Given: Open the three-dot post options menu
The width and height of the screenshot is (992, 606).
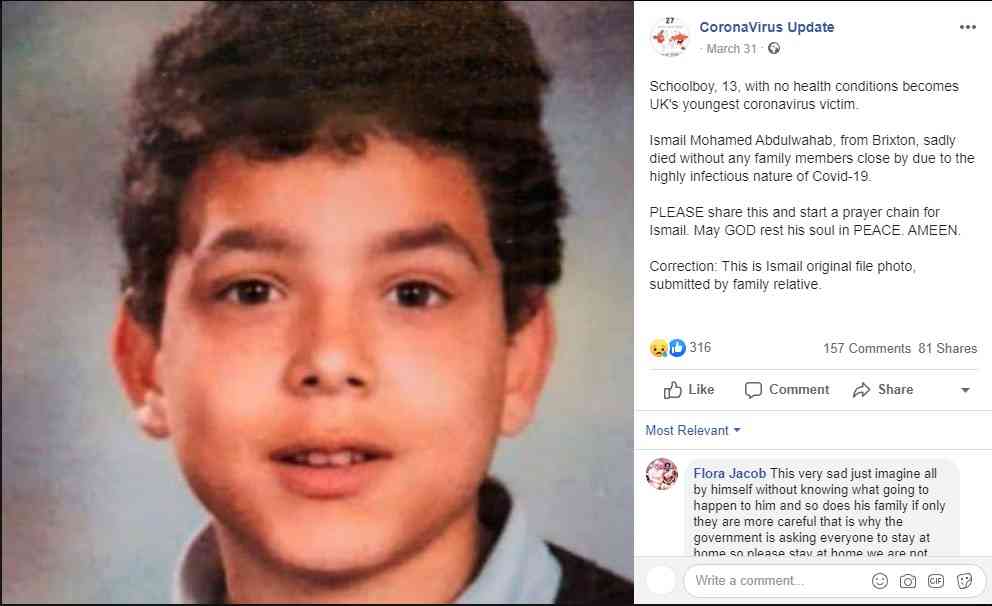Looking at the screenshot, I should pyautogui.click(x=967, y=27).
